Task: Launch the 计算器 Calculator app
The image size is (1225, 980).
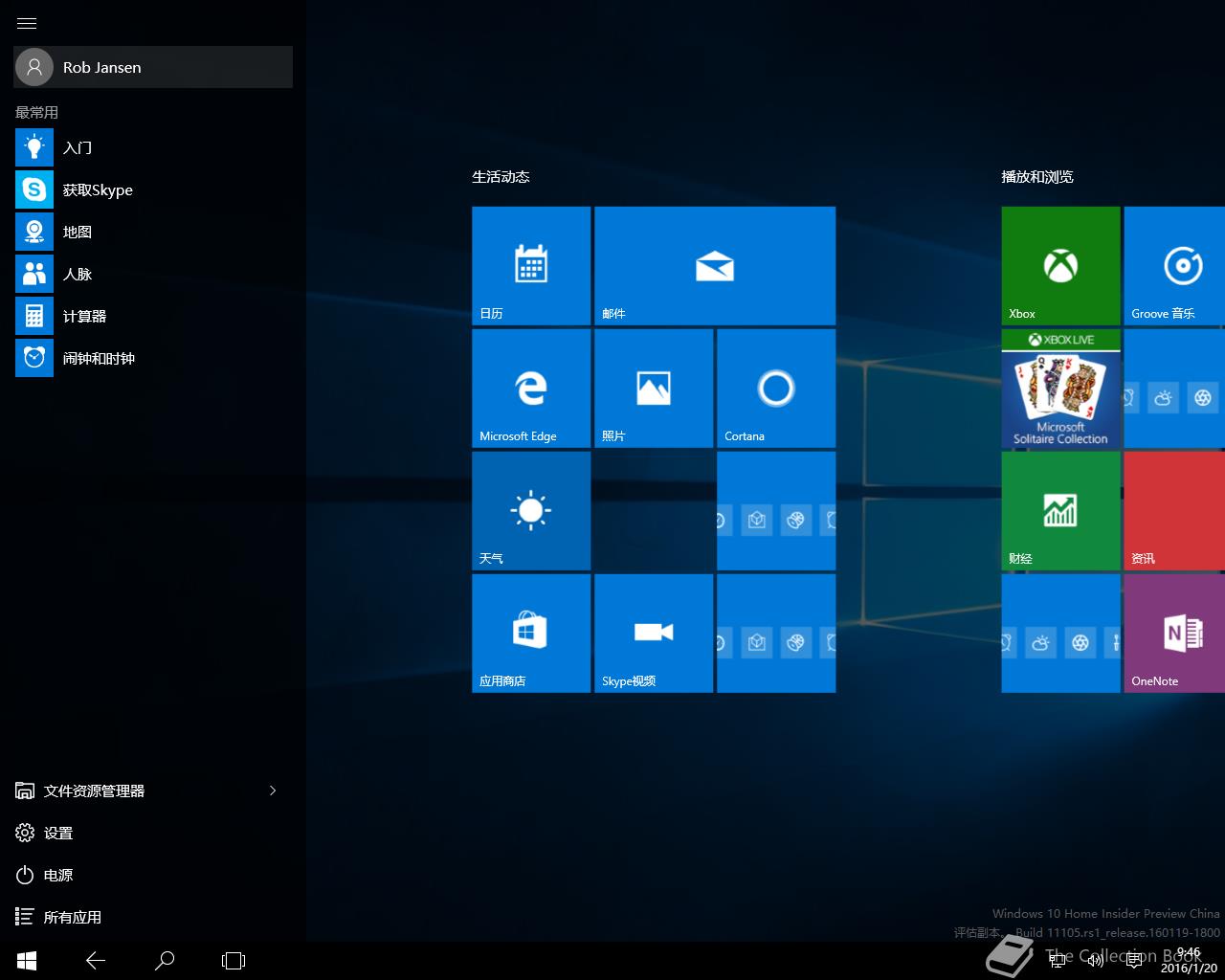Action: pos(153,316)
